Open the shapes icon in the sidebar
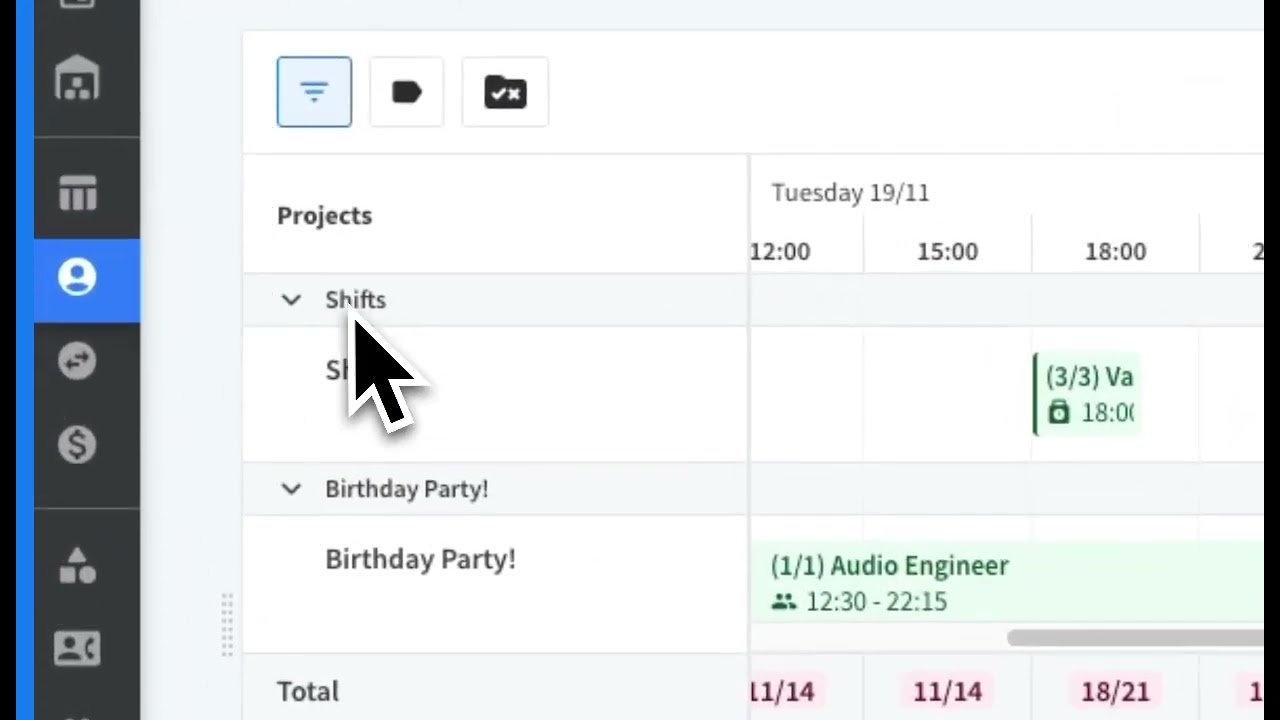The width and height of the screenshot is (1280, 720). tap(77, 565)
